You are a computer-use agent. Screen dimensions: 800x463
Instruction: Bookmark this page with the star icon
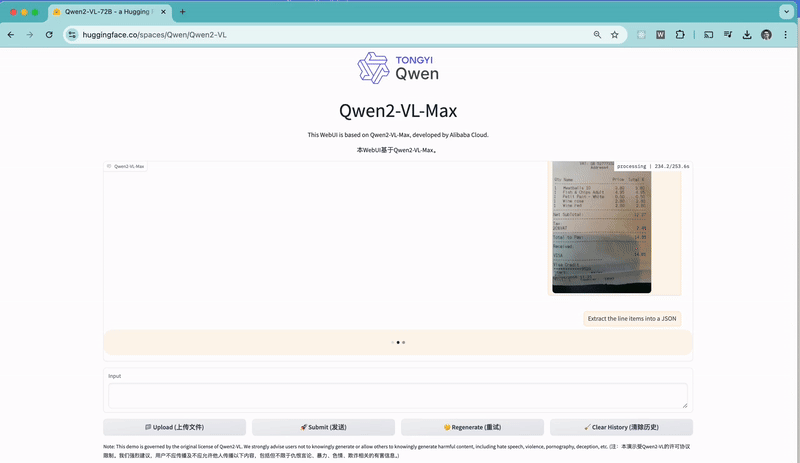[x=615, y=35]
